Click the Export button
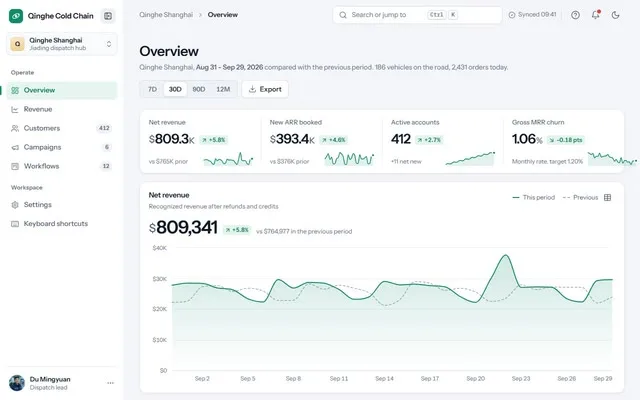Viewport: 640px width, 400px height. point(265,89)
